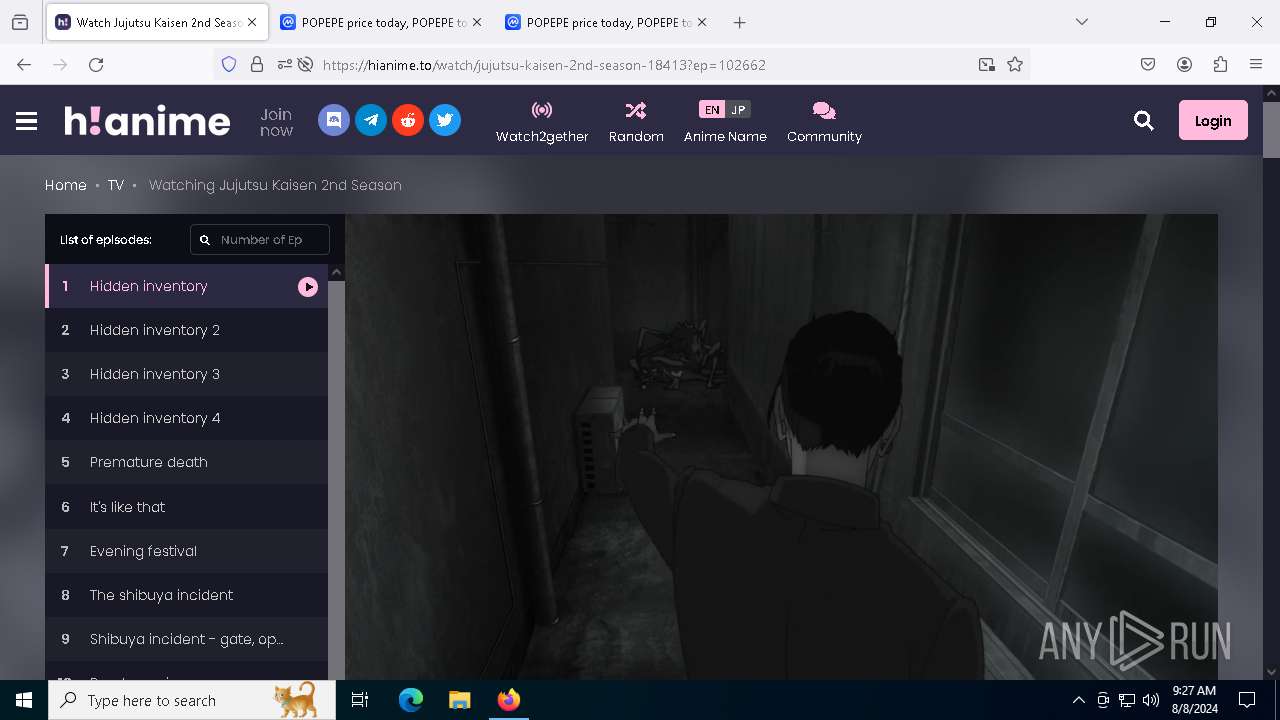Select episode 8 The shibuya incident
Screen dimensions: 1280x720
186,595
